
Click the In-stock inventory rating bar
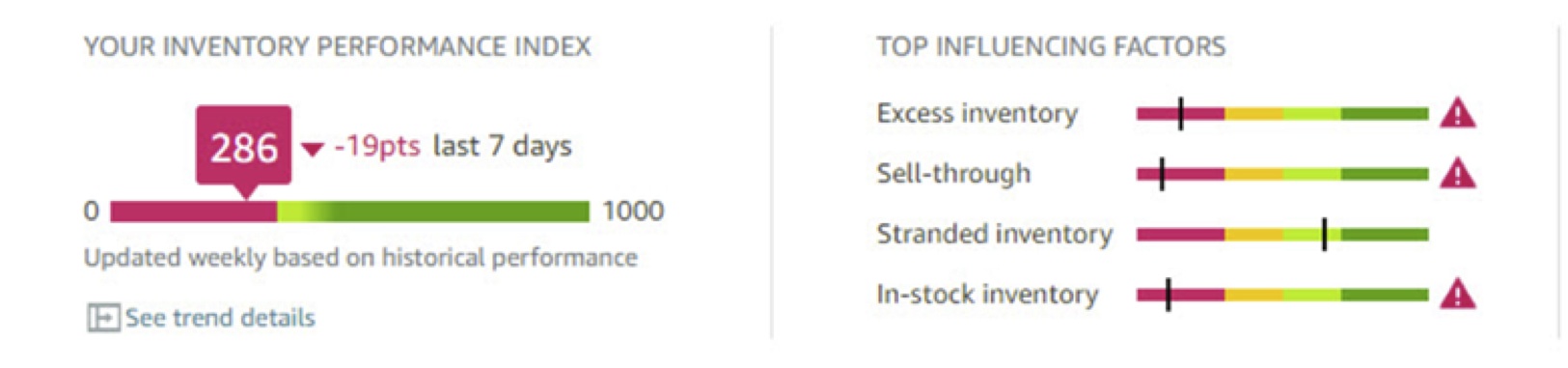(x=1282, y=294)
